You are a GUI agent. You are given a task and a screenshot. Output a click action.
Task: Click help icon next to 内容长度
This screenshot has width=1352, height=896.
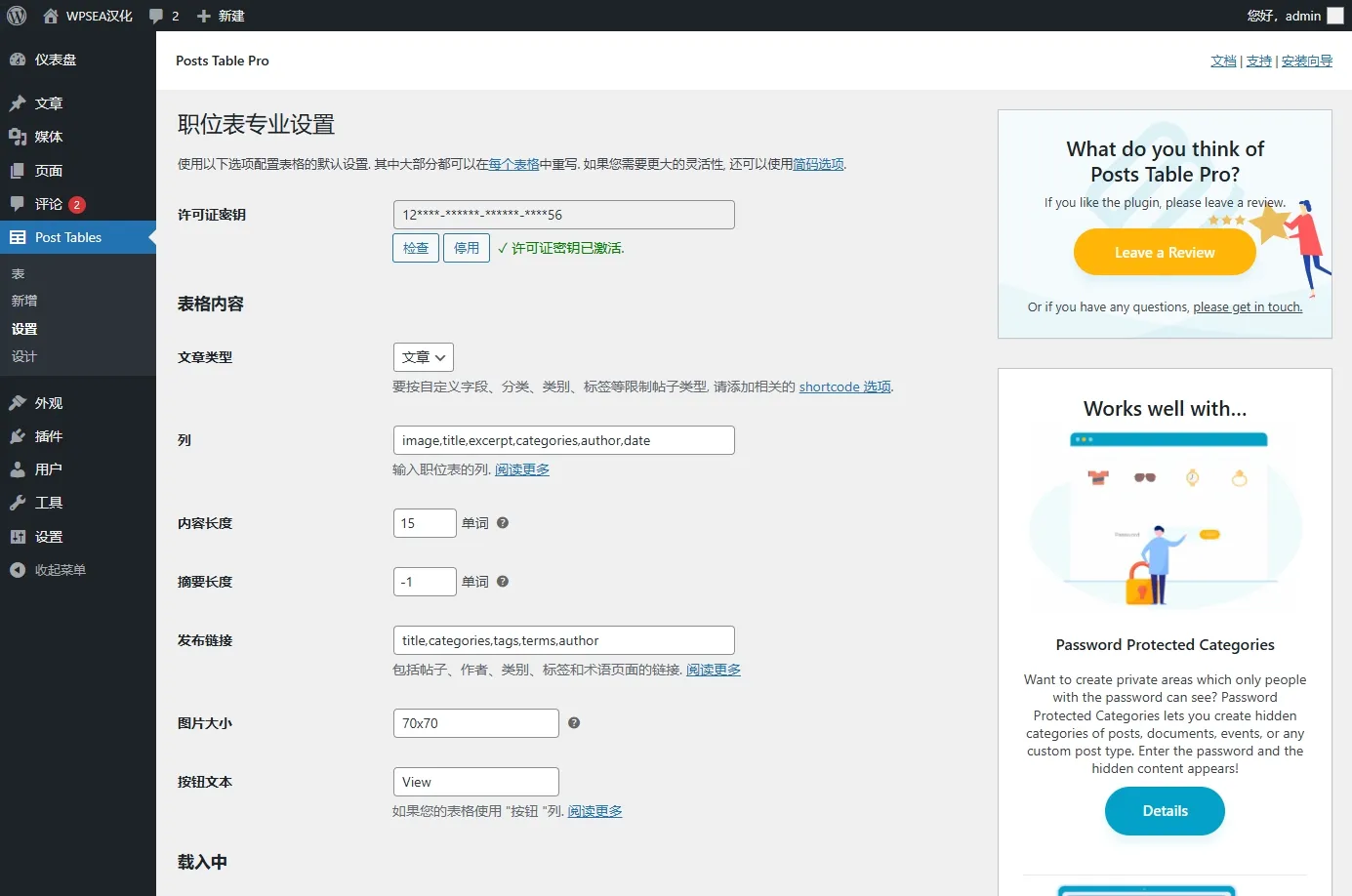coord(503,523)
